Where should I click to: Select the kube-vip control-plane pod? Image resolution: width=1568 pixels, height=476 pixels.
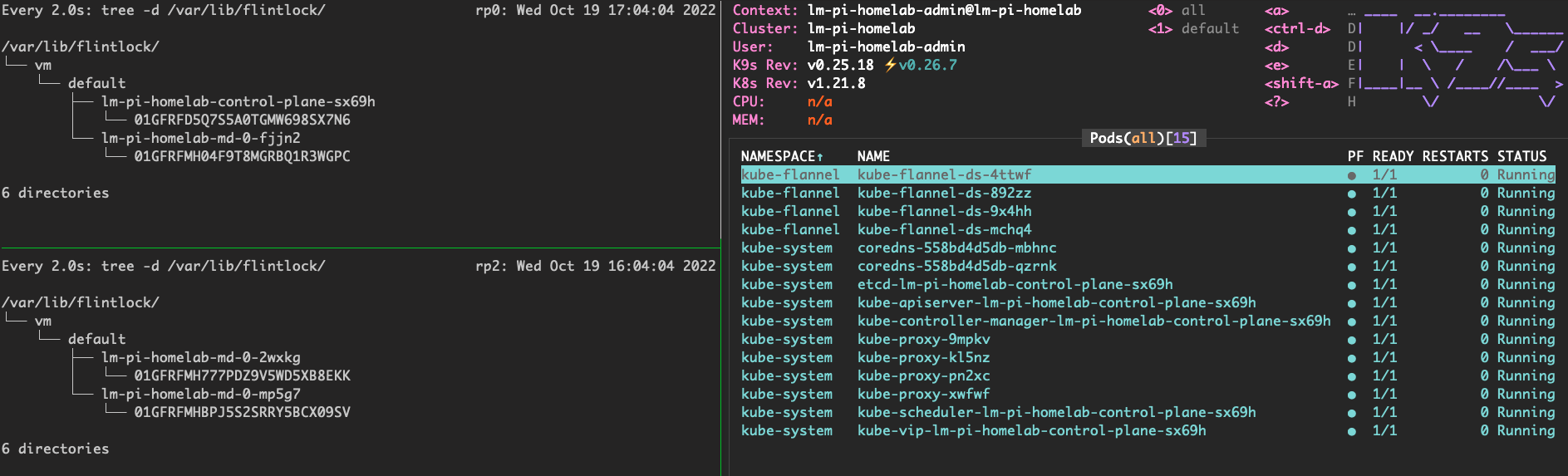(1148, 430)
